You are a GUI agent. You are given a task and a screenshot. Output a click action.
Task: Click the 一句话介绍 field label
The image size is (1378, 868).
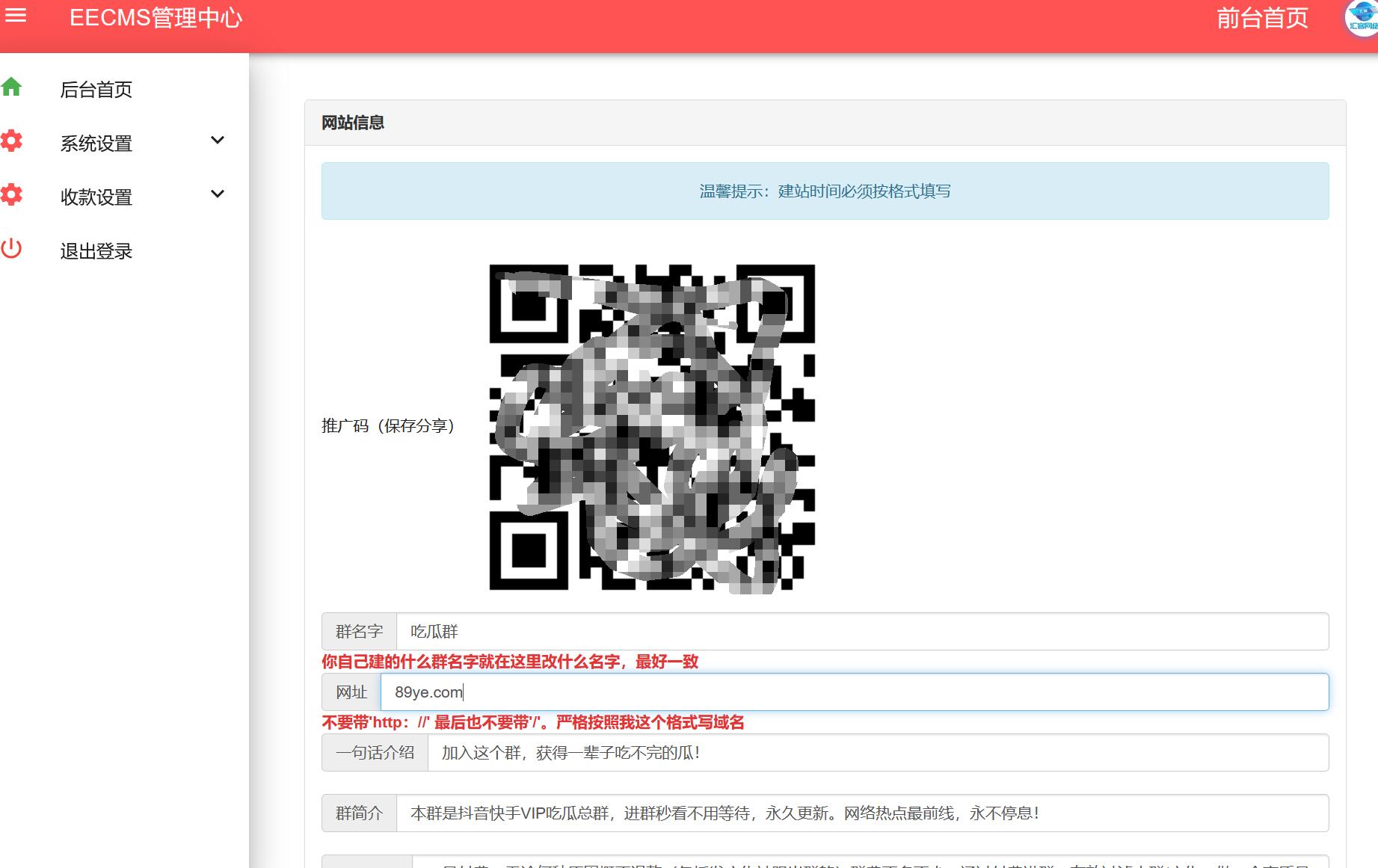coord(375,753)
